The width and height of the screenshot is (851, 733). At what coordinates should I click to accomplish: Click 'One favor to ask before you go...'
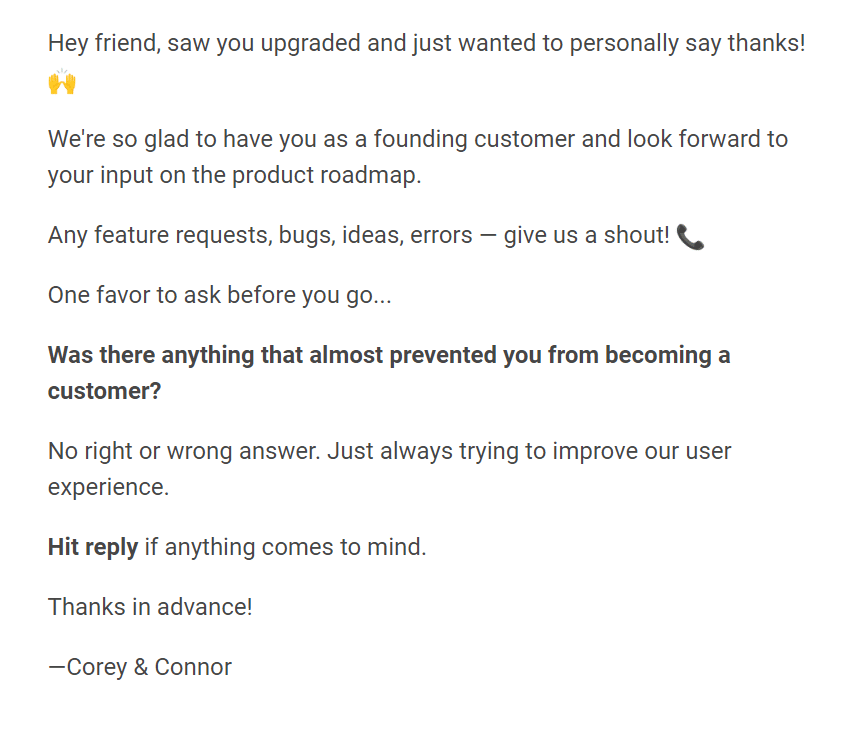pos(219,296)
